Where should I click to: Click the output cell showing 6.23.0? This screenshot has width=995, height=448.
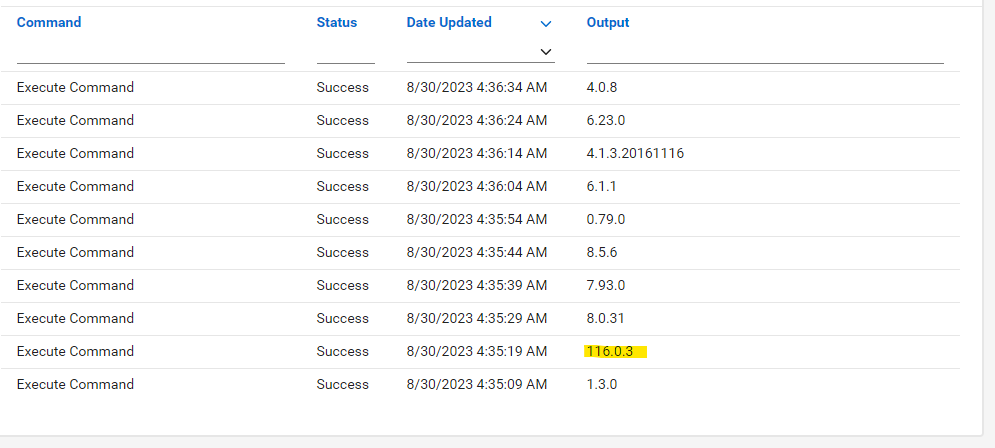[x=606, y=120]
